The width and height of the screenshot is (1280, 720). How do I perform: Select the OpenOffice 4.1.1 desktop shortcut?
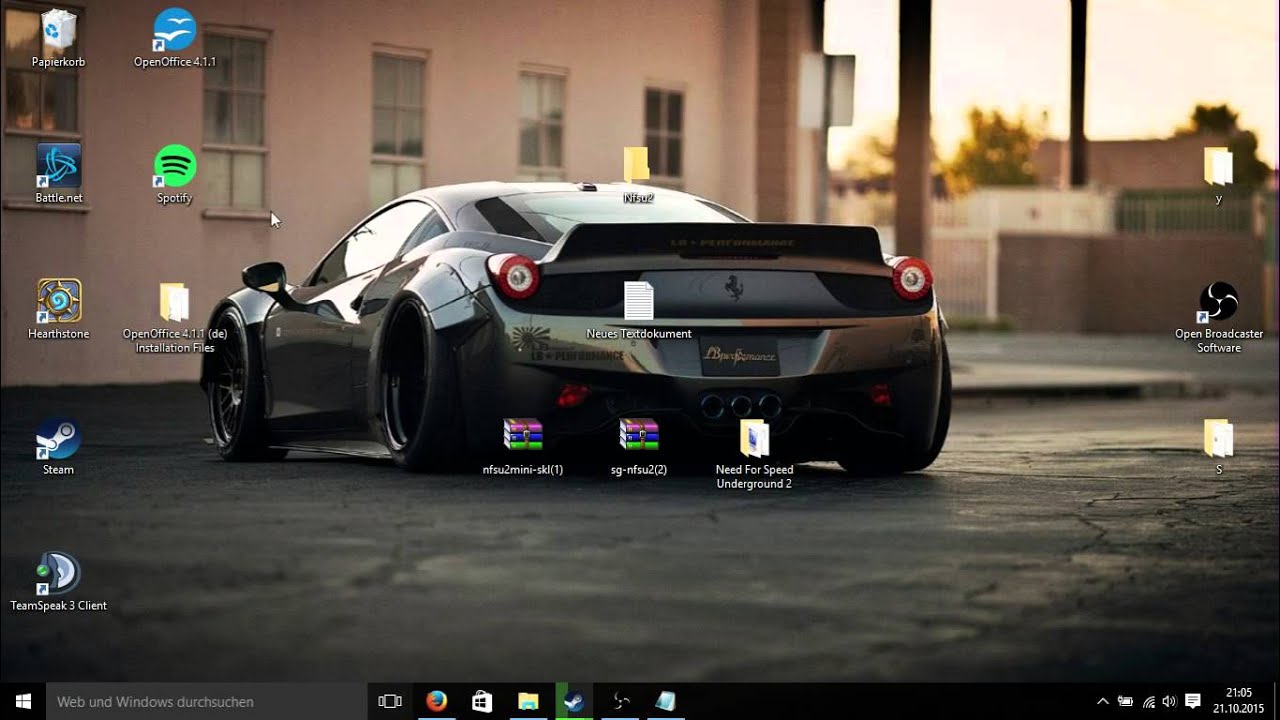(175, 38)
